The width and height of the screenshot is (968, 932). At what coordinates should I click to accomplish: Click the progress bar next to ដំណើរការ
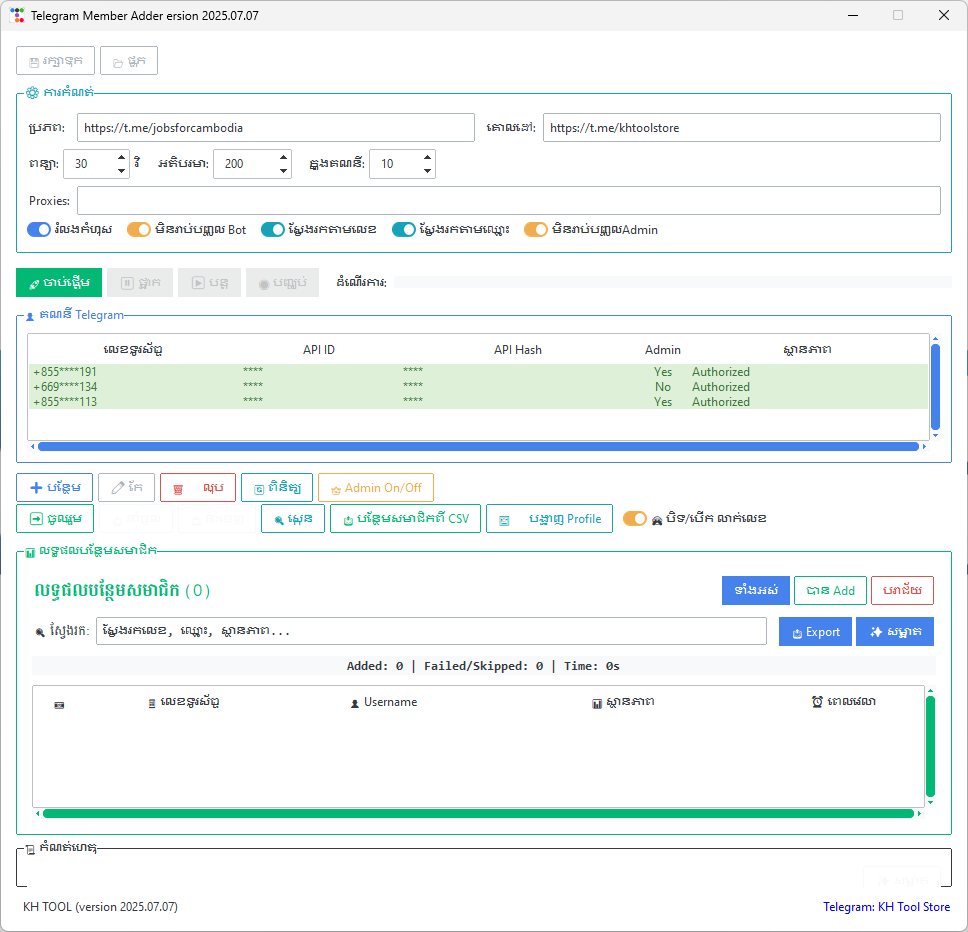[673, 283]
